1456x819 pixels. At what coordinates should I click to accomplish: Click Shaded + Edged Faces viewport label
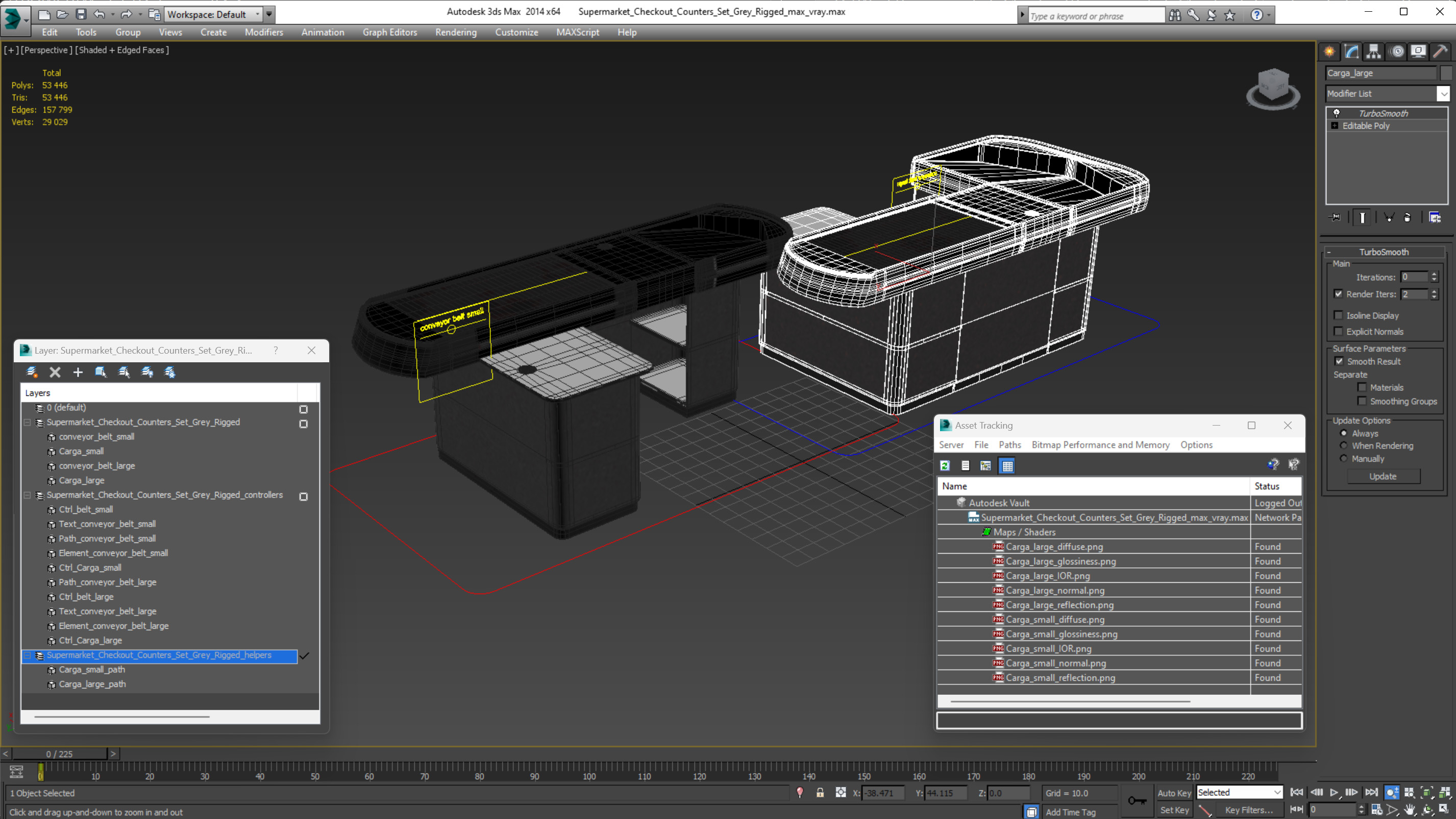121,49
